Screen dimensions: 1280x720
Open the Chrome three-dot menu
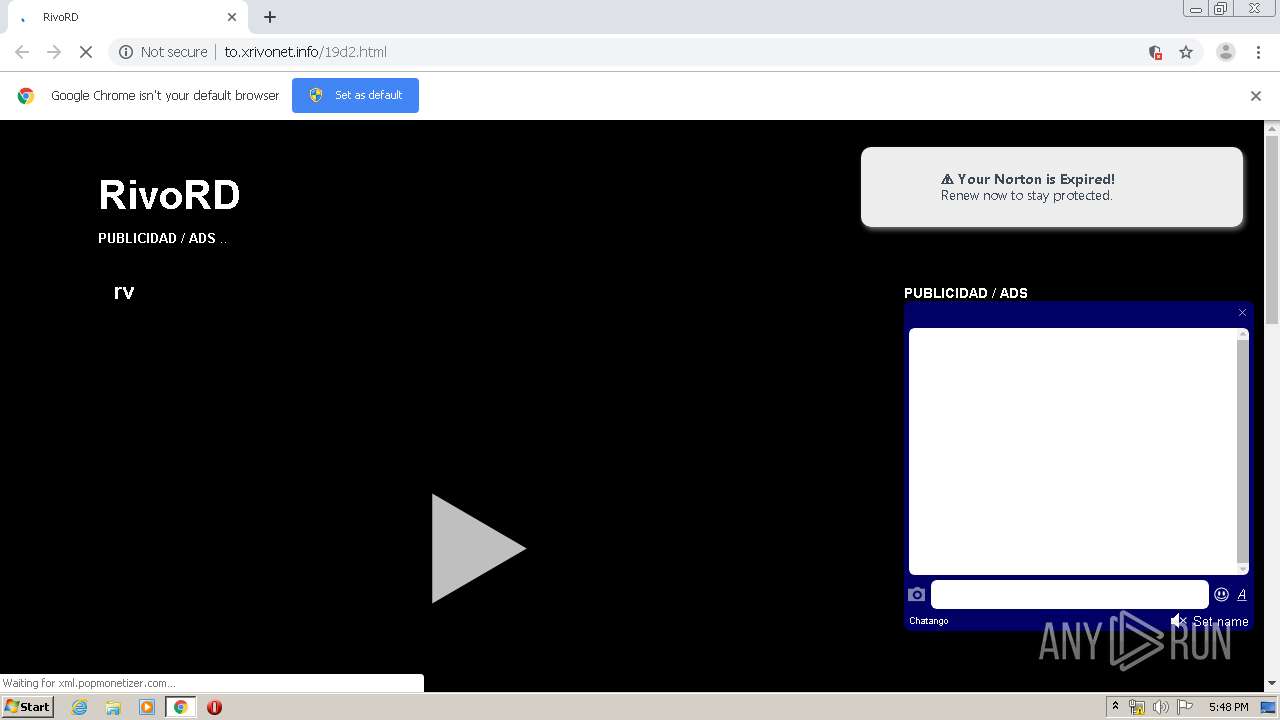[1258, 52]
